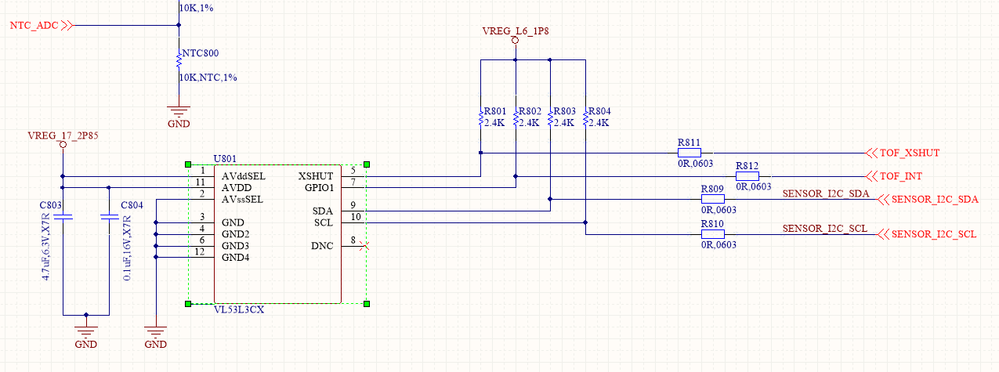Click the green selection handle next to the U801 label
Screen dimensions: 999x372
[188, 164]
